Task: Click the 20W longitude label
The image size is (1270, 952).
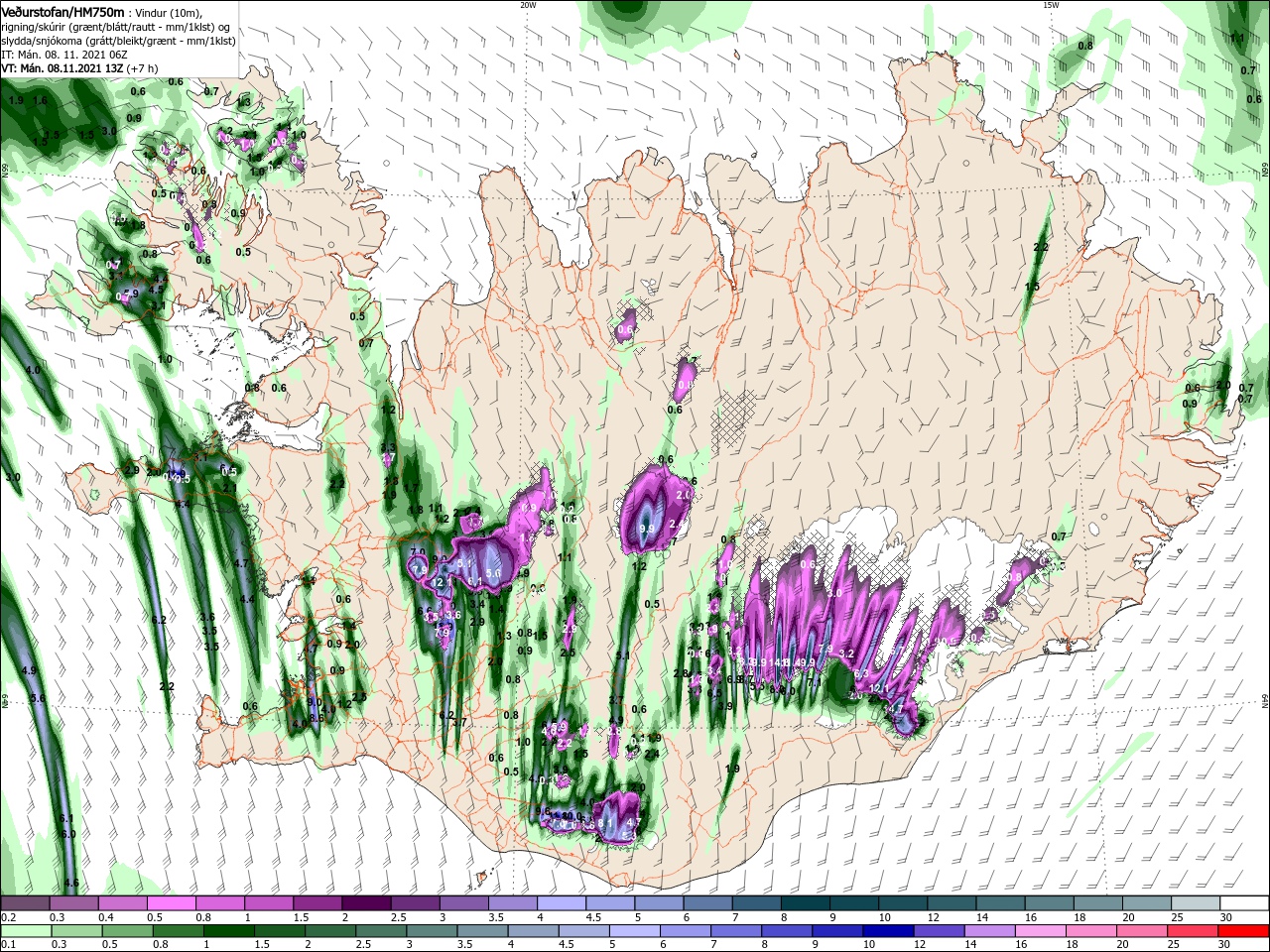Action: [528, 5]
